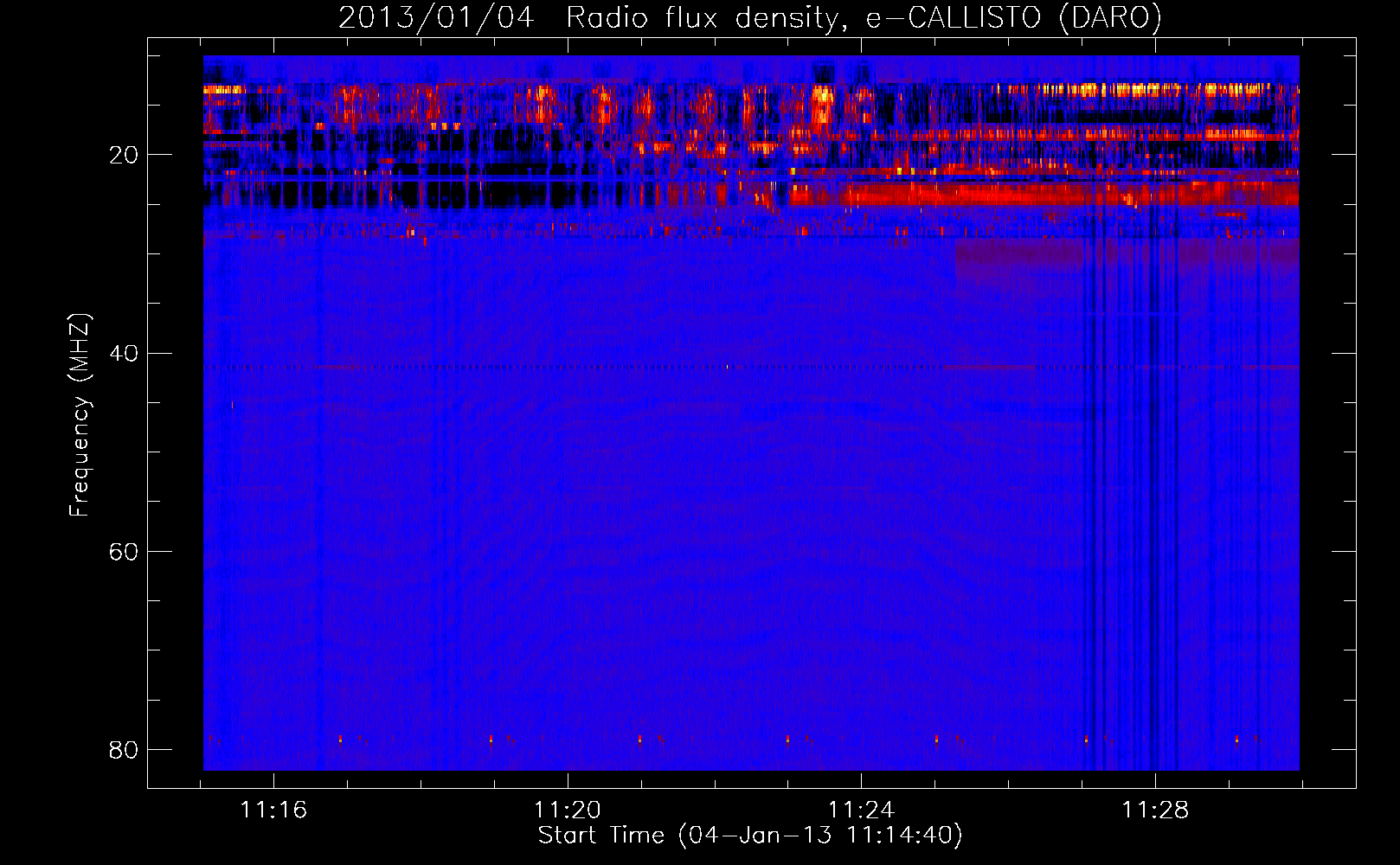
Task: Click the 20 MHz frequency tick label
Action: point(124,155)
